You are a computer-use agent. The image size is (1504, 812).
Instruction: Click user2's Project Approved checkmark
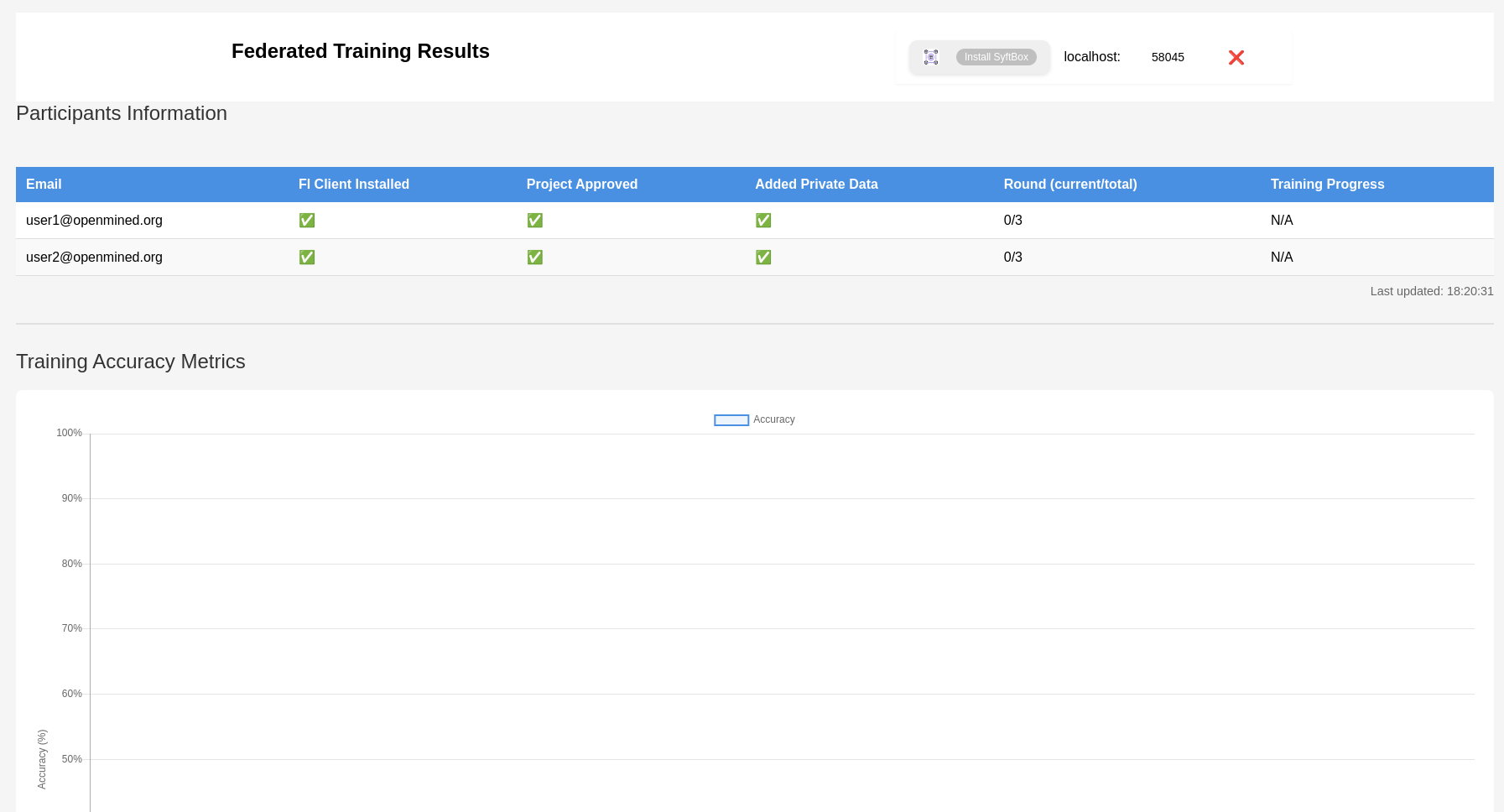(535, 258)
